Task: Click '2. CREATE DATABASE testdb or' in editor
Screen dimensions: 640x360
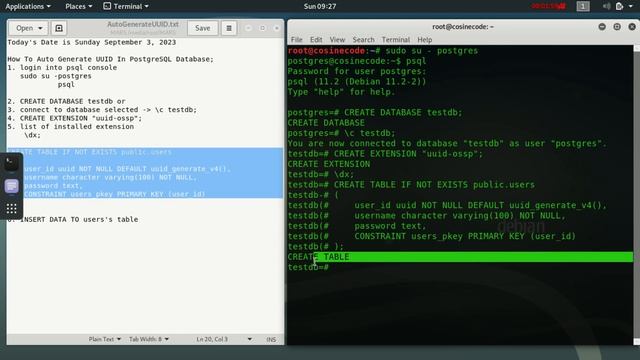Action: click(66, 101)
